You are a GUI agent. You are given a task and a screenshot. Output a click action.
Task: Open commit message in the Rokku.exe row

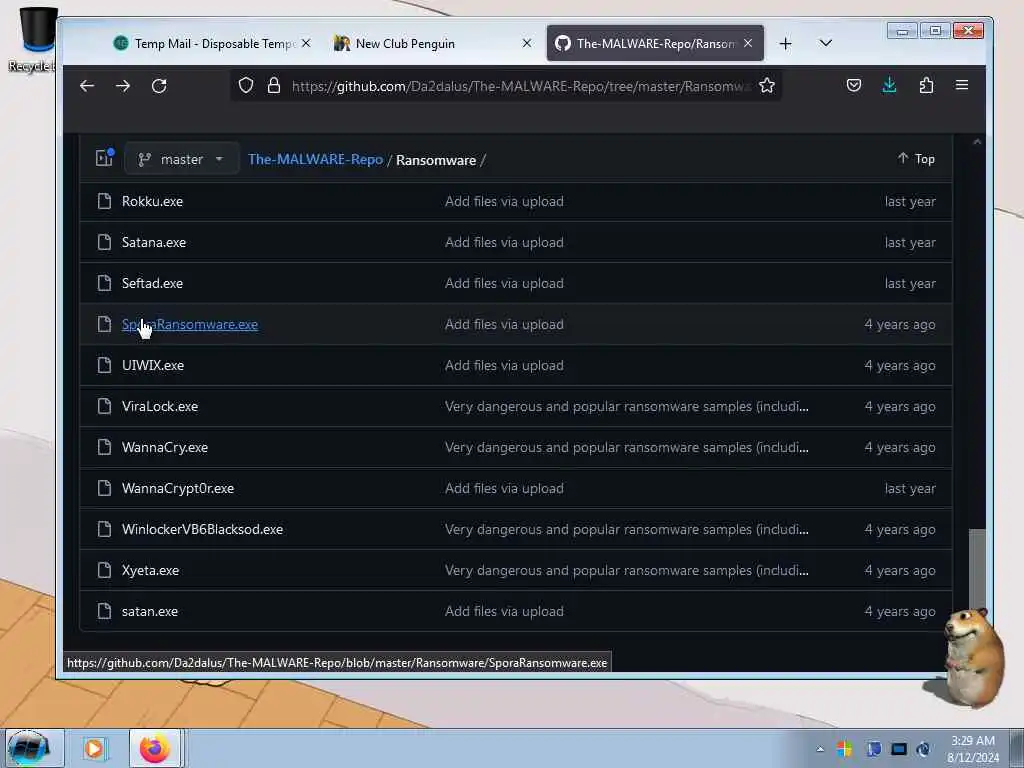(x=504, y=201)
